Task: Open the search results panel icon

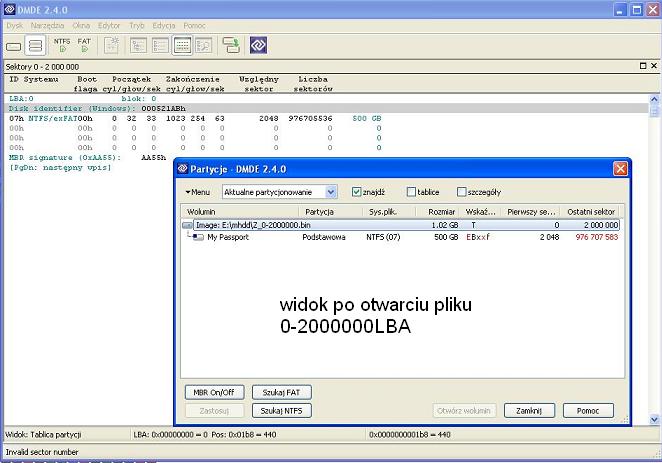Action: pyautogui.click(x=204, y=46)
